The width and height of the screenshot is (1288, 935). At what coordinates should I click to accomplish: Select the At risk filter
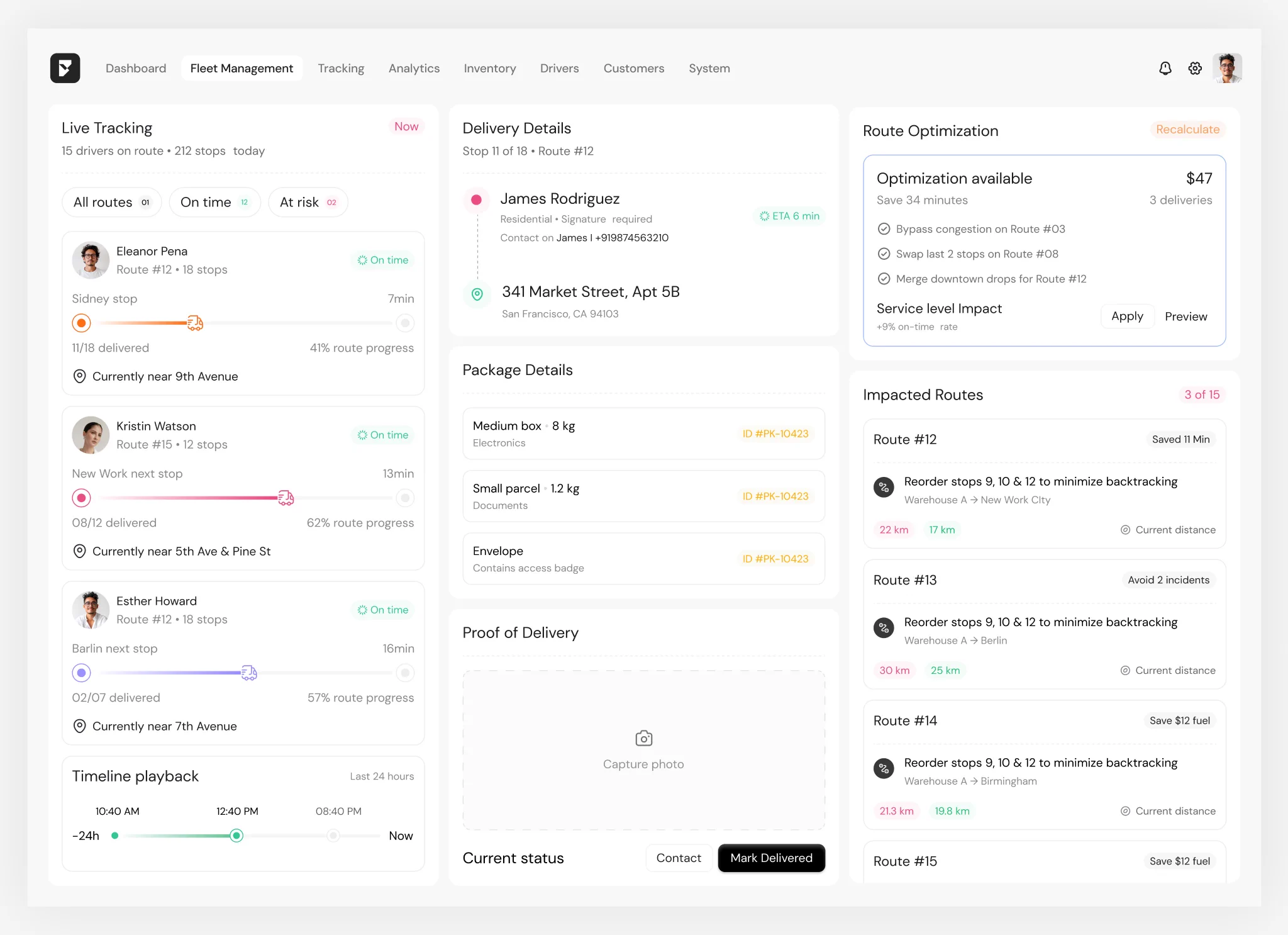pos(308,202)
